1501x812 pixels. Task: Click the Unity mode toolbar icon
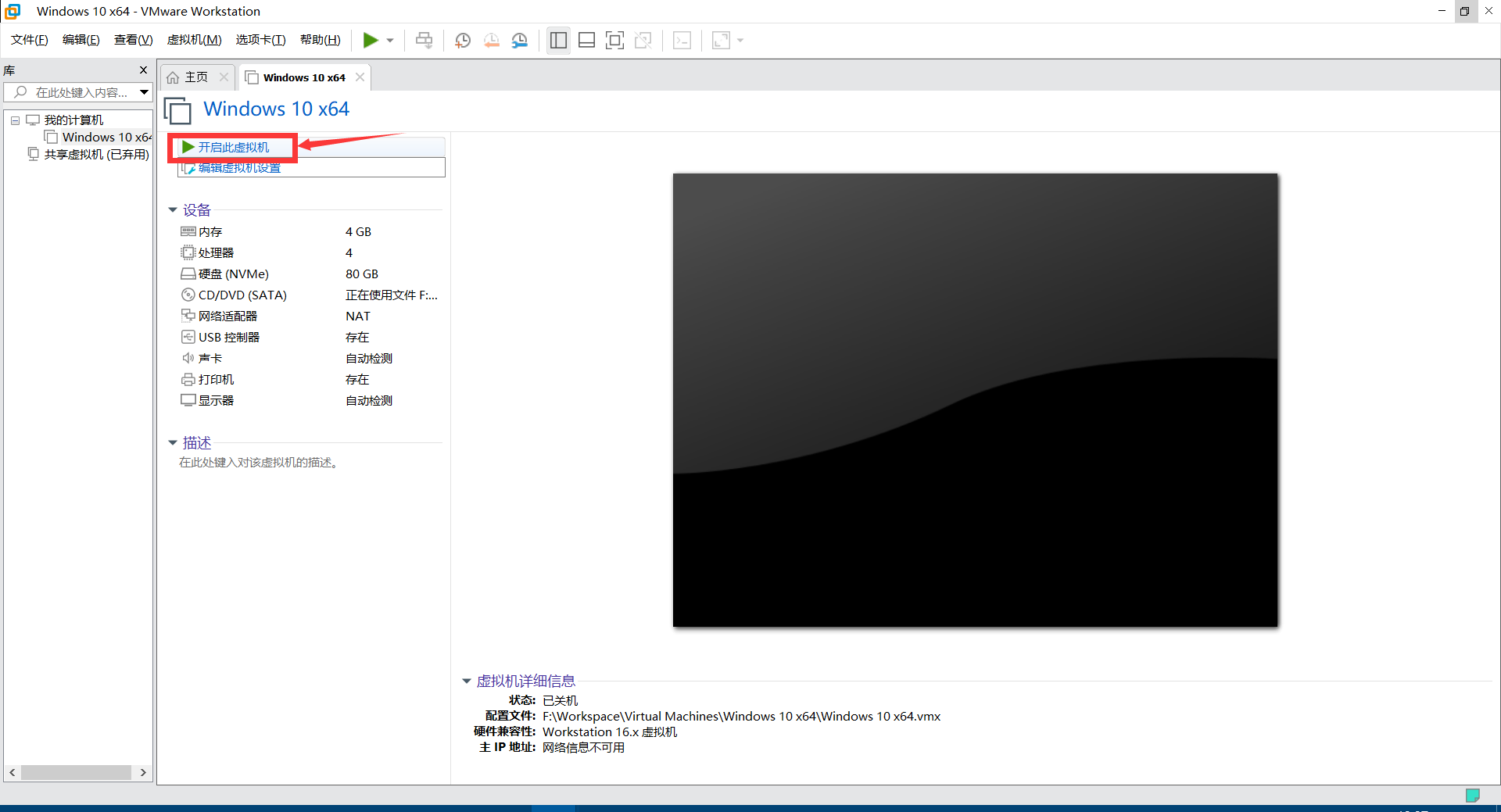643,40
